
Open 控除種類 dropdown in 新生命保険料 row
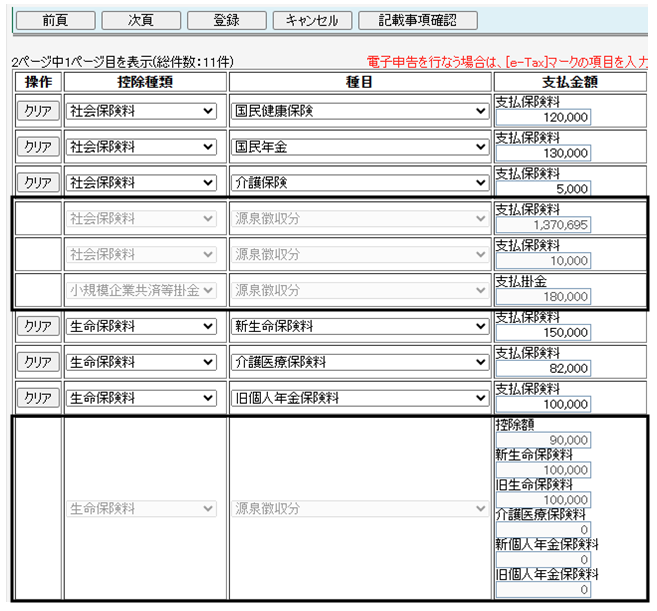click(x=141, y=326)
